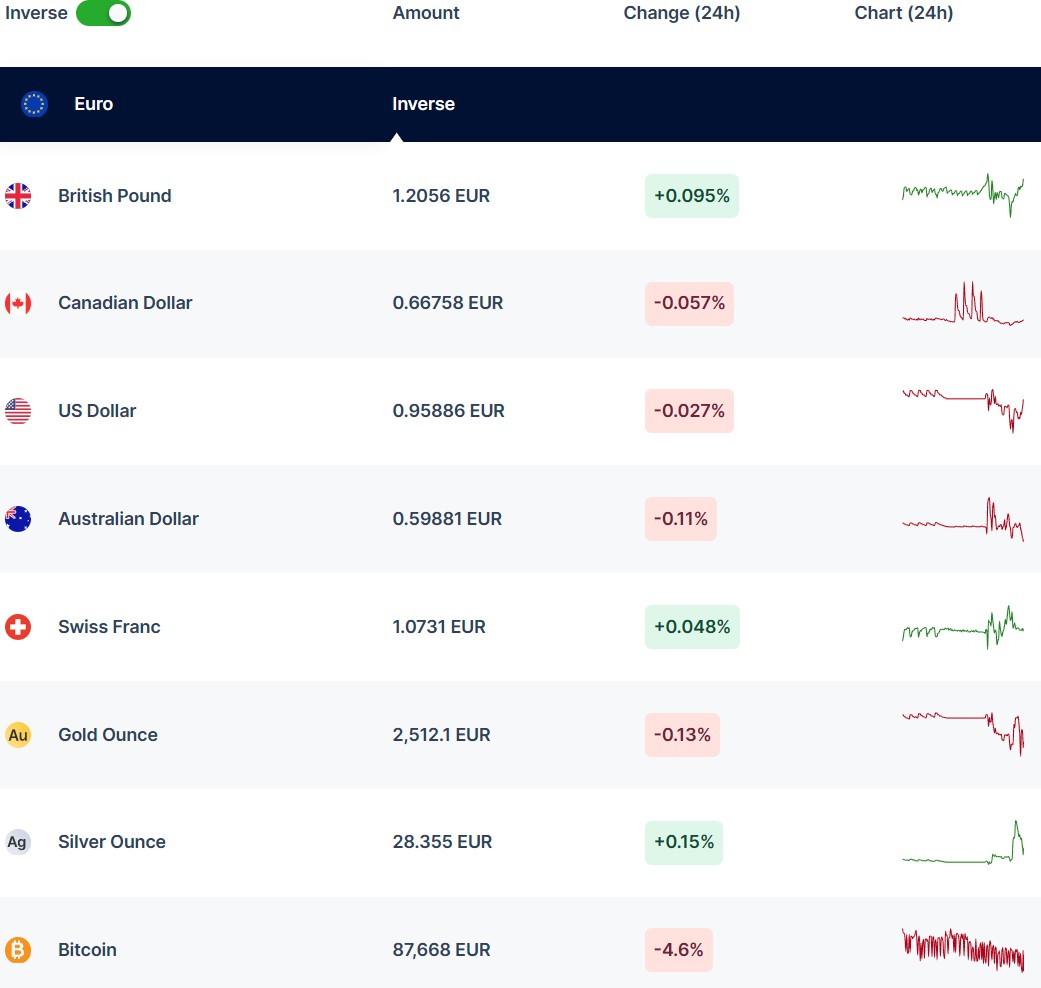
Task: Click the British Pound flag icon
Action: coord(18,196)
